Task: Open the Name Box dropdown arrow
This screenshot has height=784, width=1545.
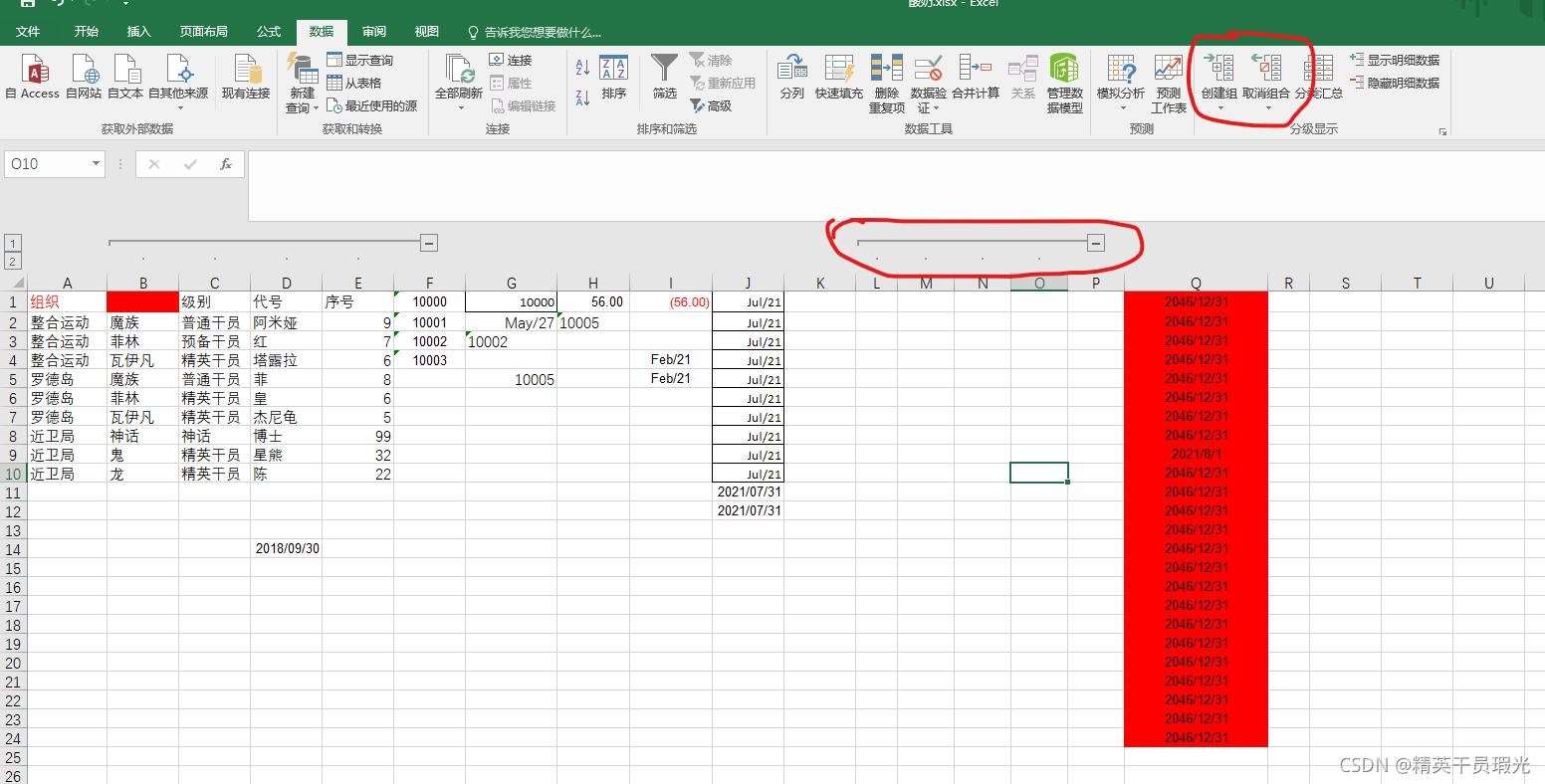Action: click(96, 163)
